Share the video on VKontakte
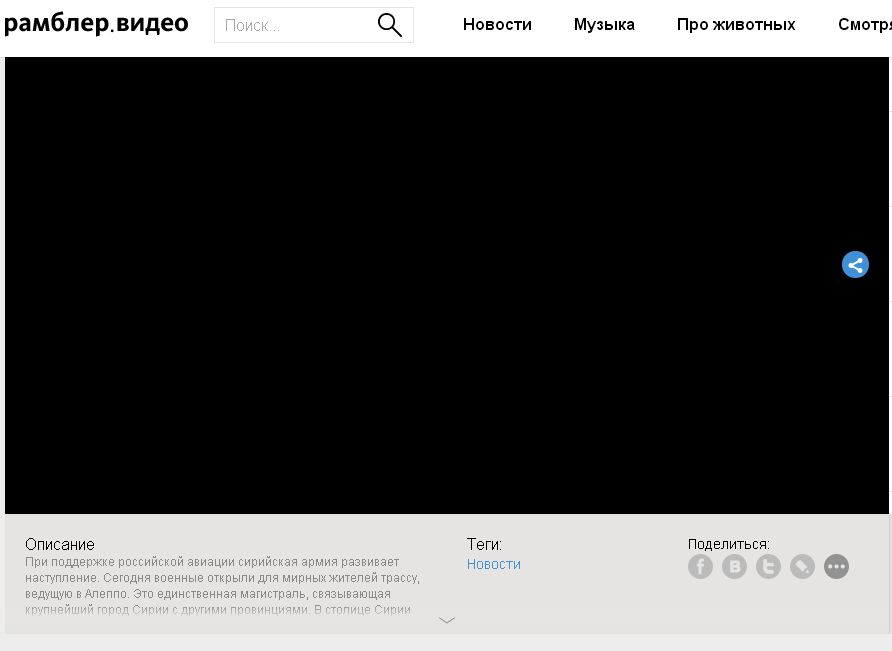This screenshot has width=892, height=651. coord(734,567)
